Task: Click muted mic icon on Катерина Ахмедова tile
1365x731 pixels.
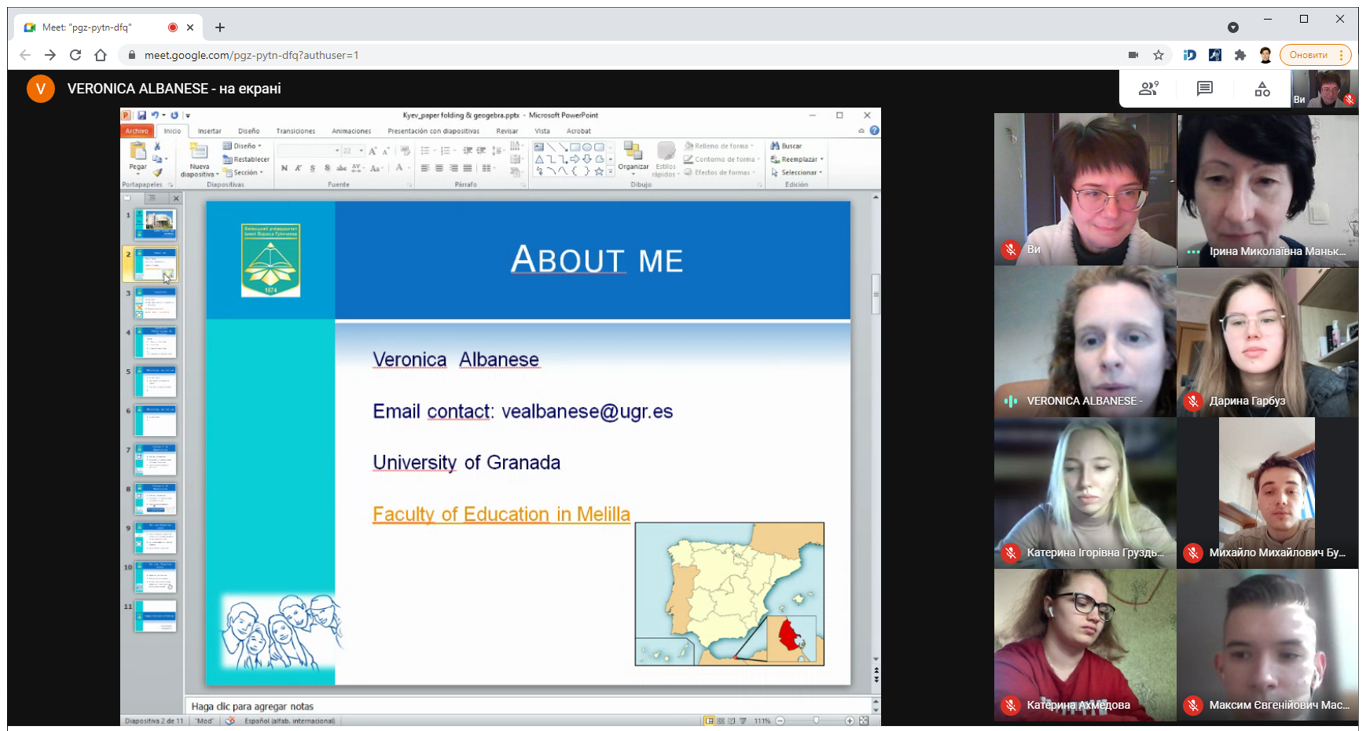Action: point(1010,705)
